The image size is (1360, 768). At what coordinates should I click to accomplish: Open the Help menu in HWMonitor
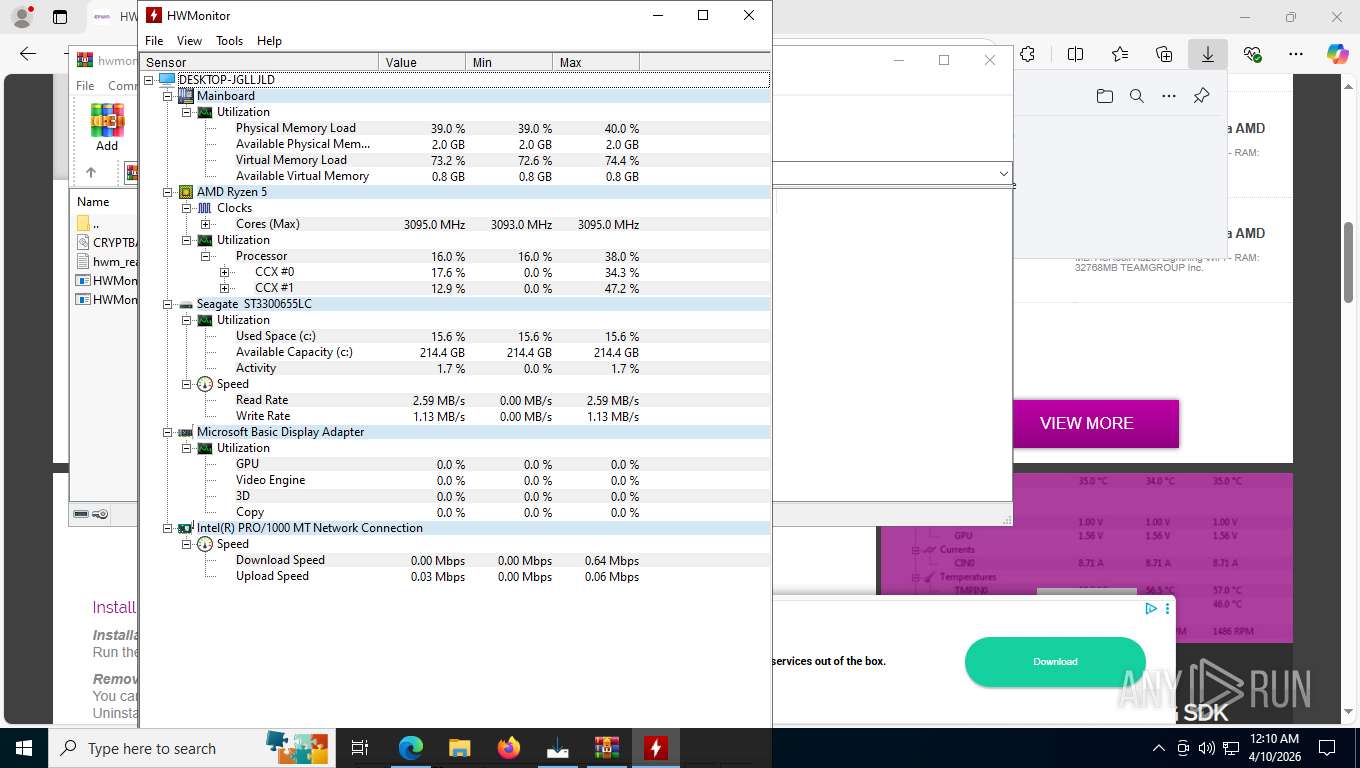pos(269,41)
